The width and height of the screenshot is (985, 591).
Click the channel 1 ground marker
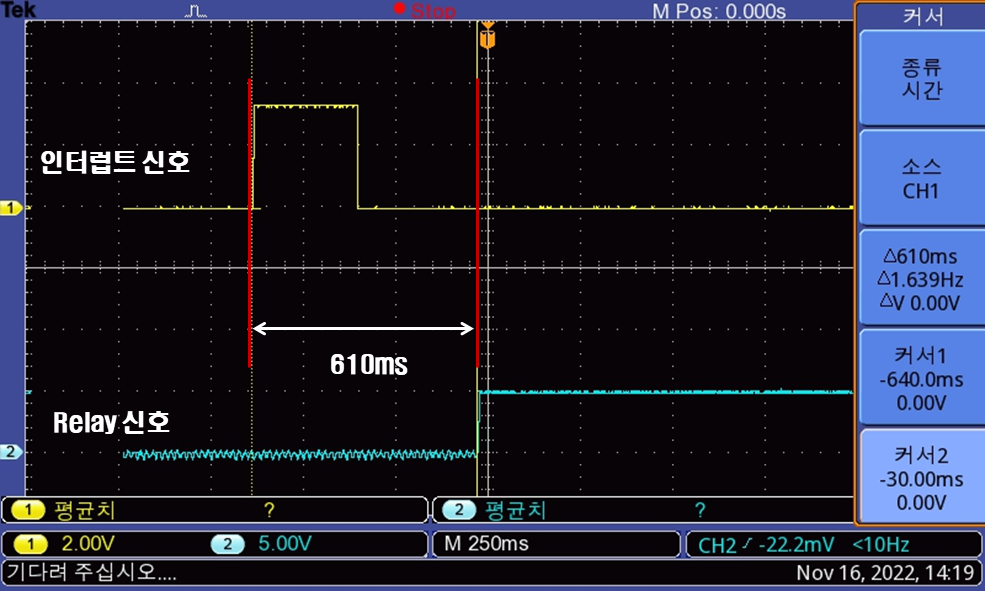pyautogui.click(x=11, y=208)
